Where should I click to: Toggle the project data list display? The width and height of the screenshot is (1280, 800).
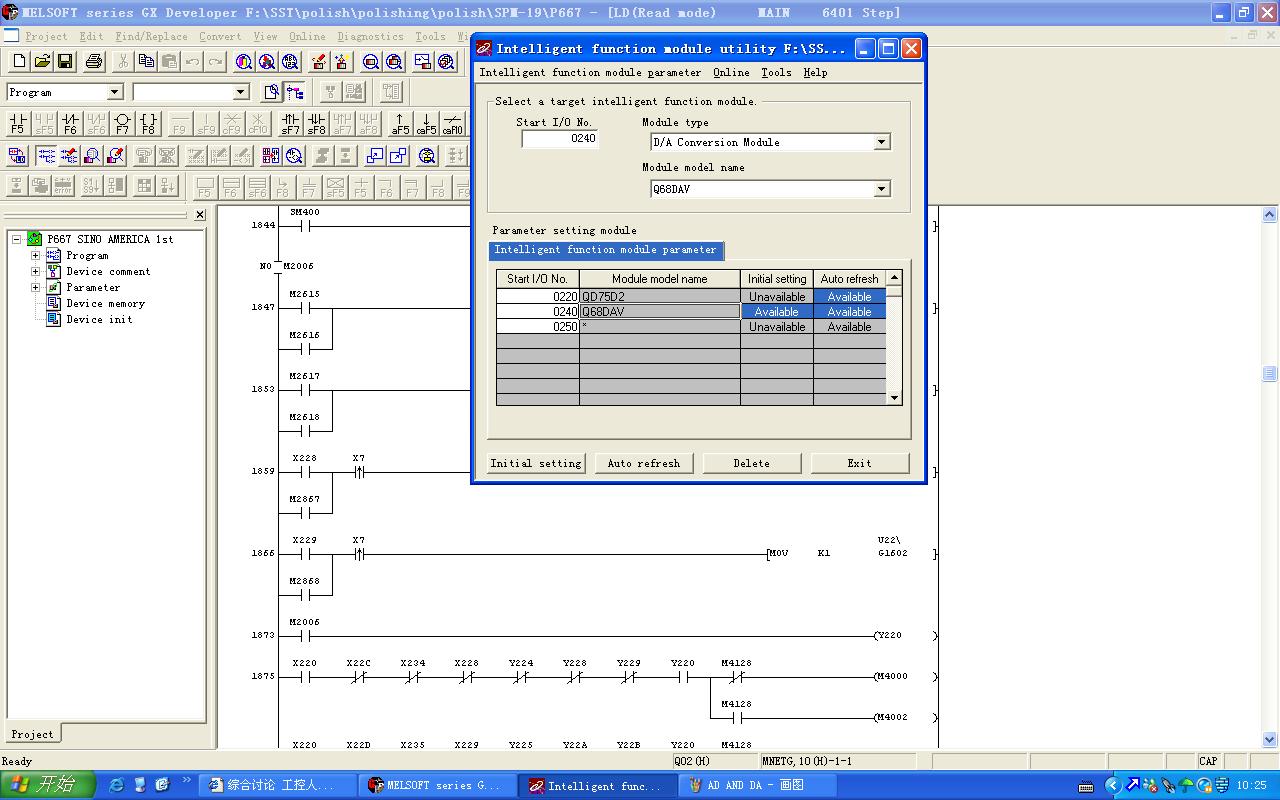pos(295,92)
